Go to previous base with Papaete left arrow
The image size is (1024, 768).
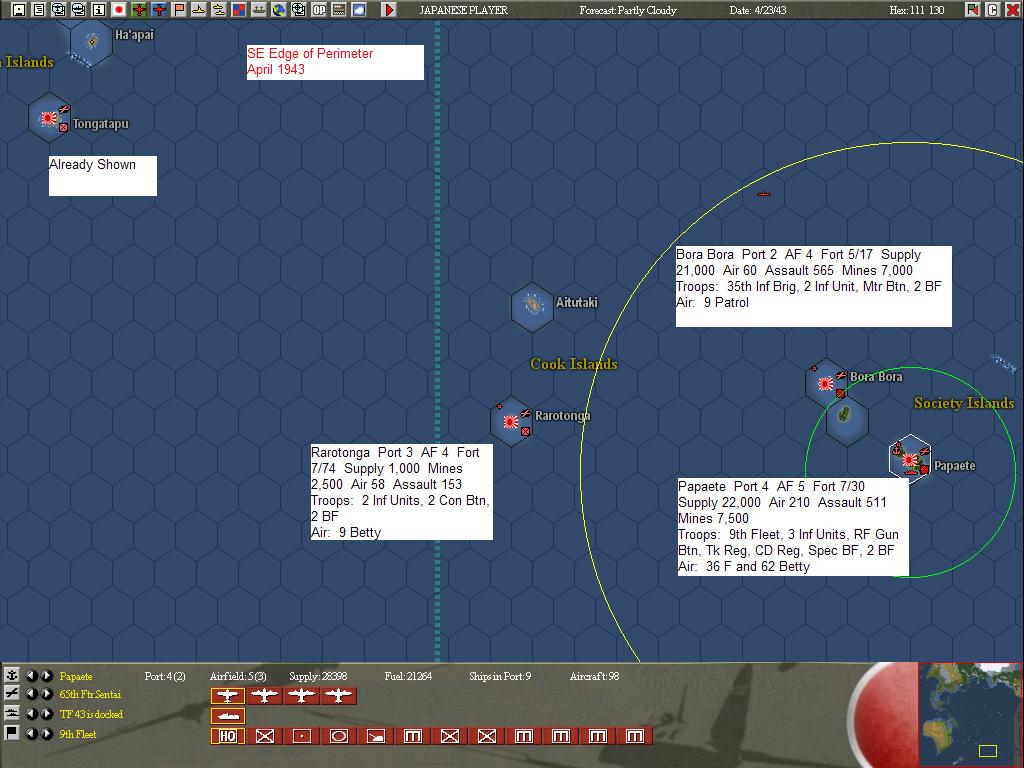pos(31,675)
